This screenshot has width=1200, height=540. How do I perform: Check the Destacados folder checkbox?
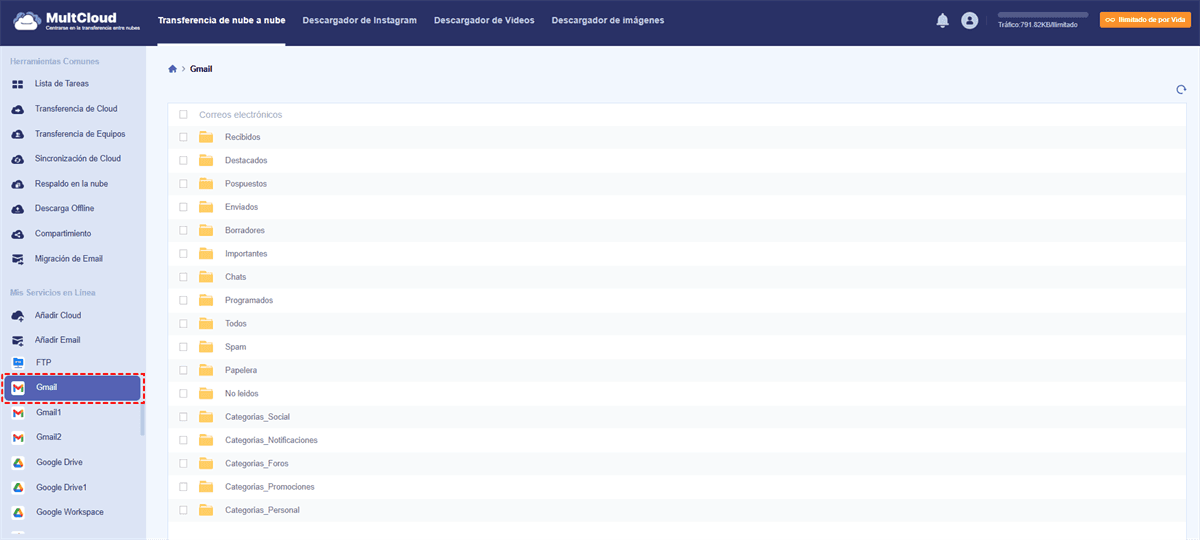[x=183, y=160]
